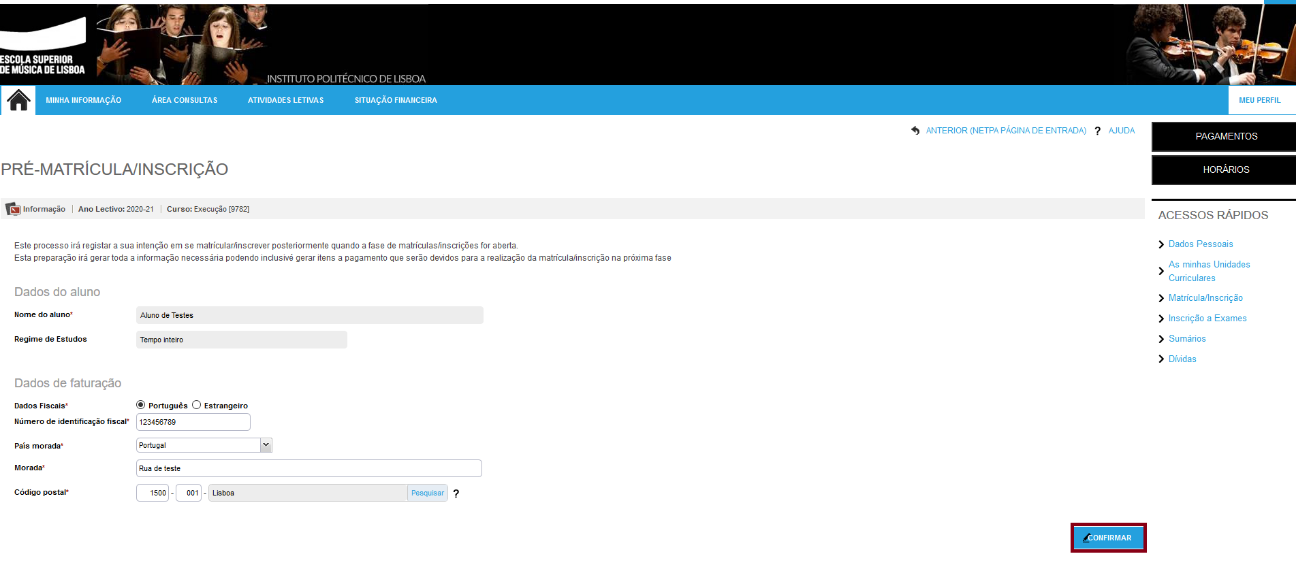Open Dívidas quick access link
The image size is (1296, 586).
click(1182, 359)
